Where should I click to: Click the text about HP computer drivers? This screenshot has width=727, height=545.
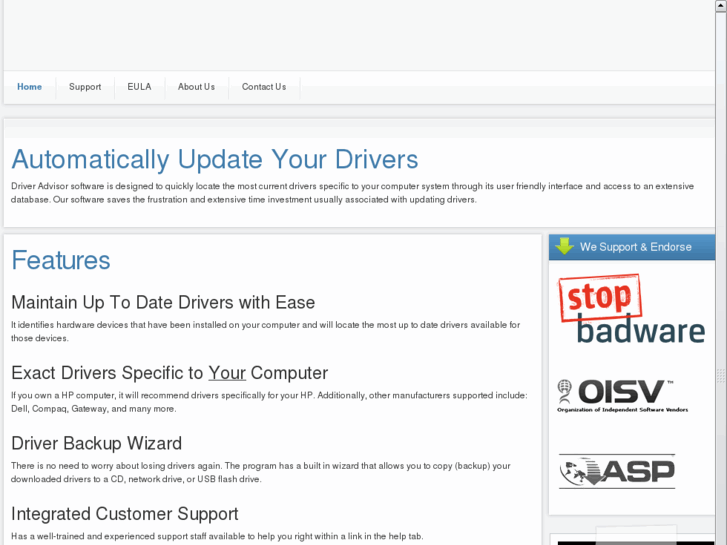(x=269, y=402)
